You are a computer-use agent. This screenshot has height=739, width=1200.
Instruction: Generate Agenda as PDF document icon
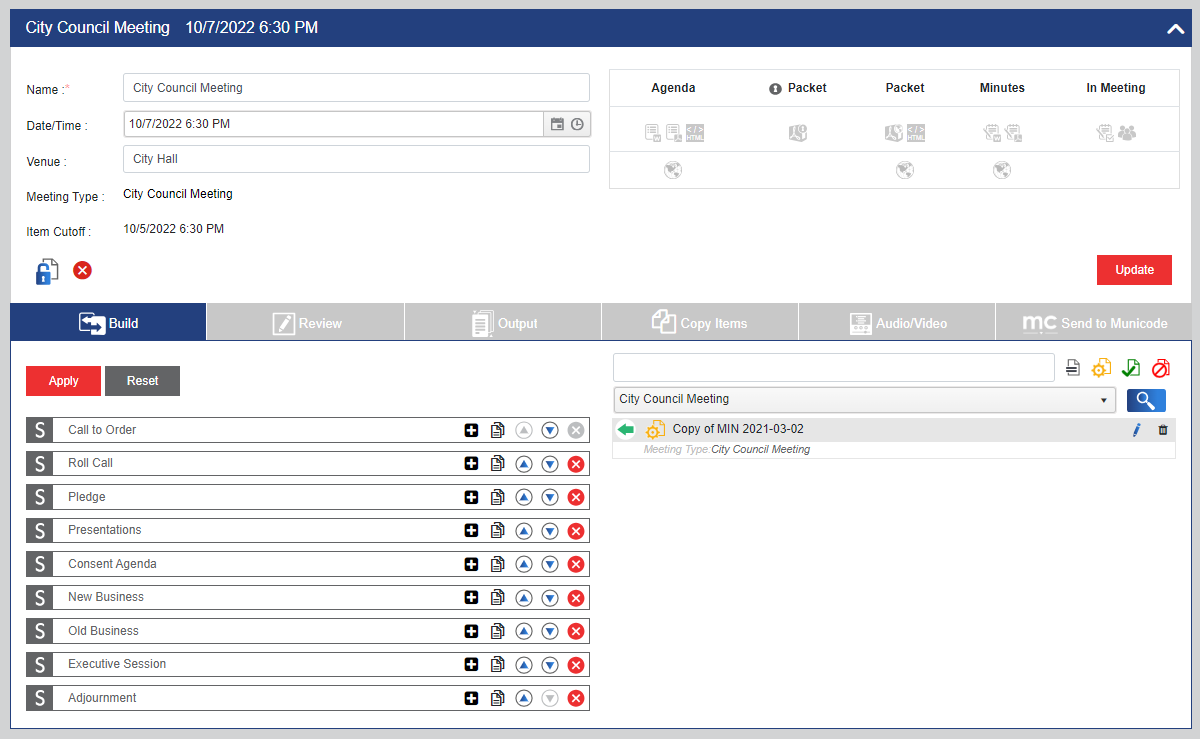coord(673,132)
